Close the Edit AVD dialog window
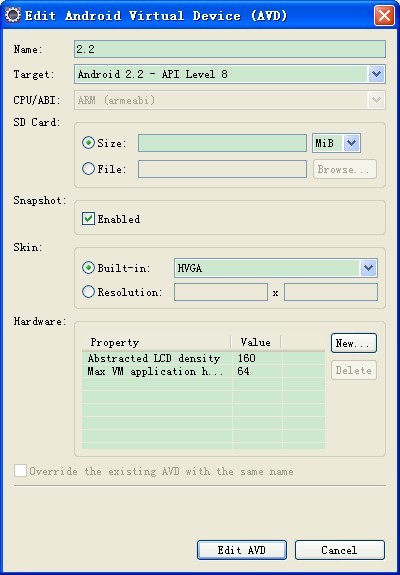 pyautogui.click(x=384, y=16)
